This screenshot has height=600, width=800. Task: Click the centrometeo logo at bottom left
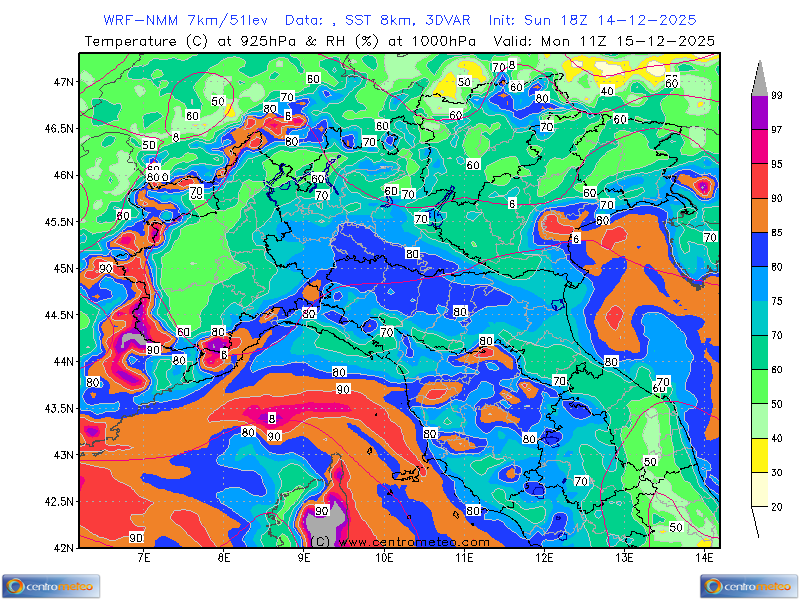point(51,585)
